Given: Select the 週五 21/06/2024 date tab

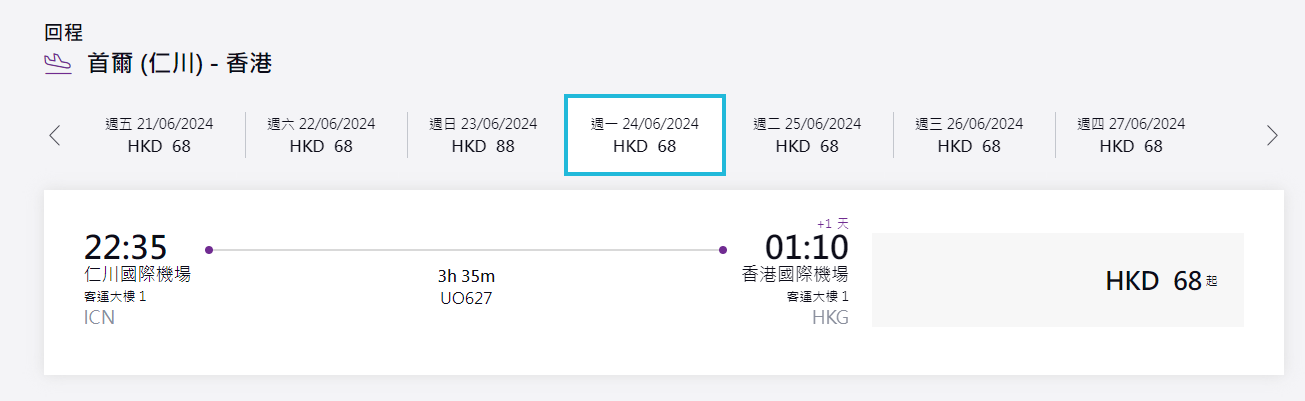Looking at the screenshot, I should [x=159, y=135].
